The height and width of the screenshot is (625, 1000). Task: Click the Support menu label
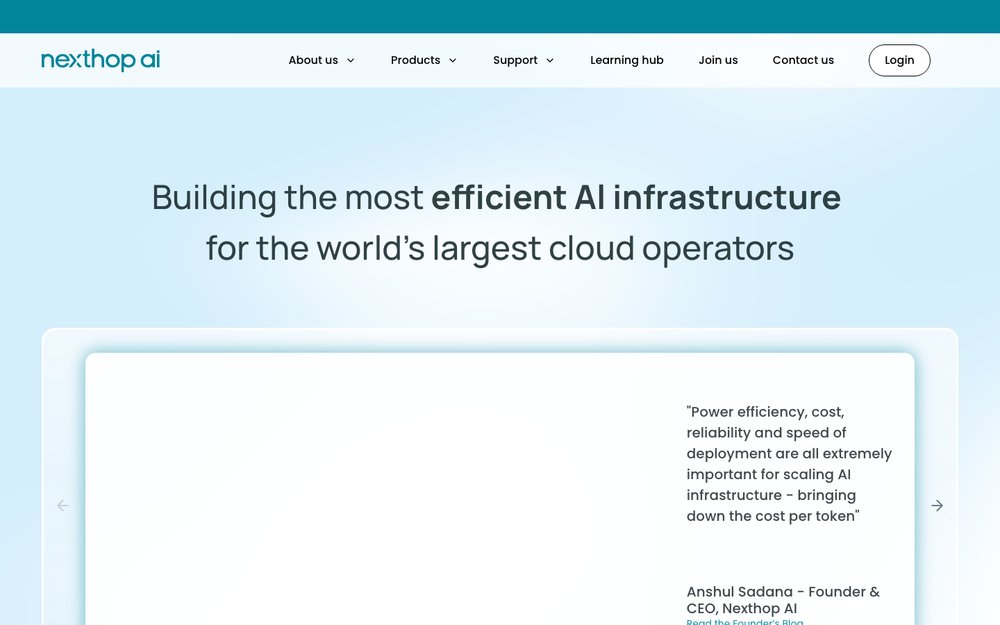515,60
